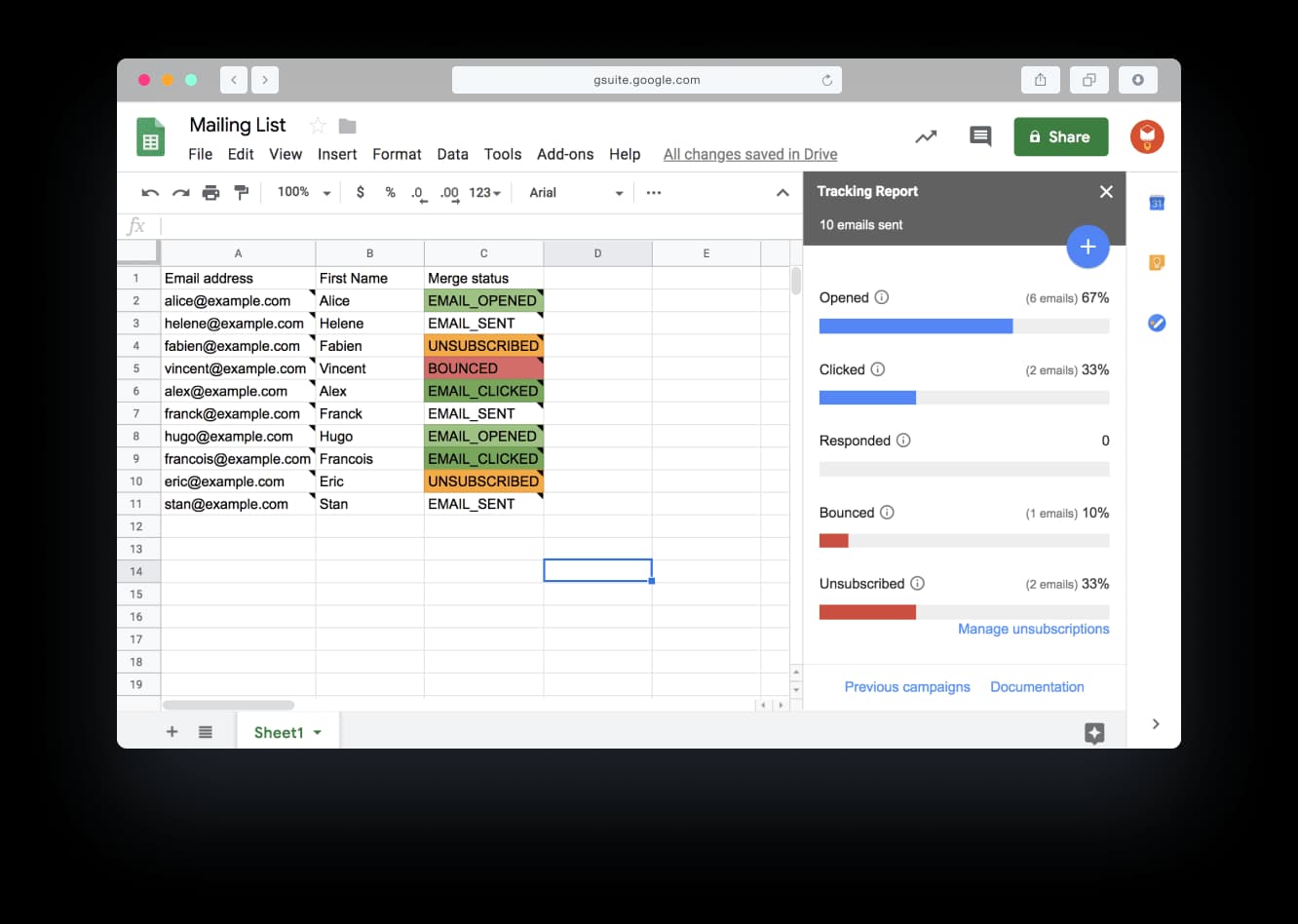The image size is (1298, 924).
Task: Select the paint format tool
Action: click(x=241, y=193)
